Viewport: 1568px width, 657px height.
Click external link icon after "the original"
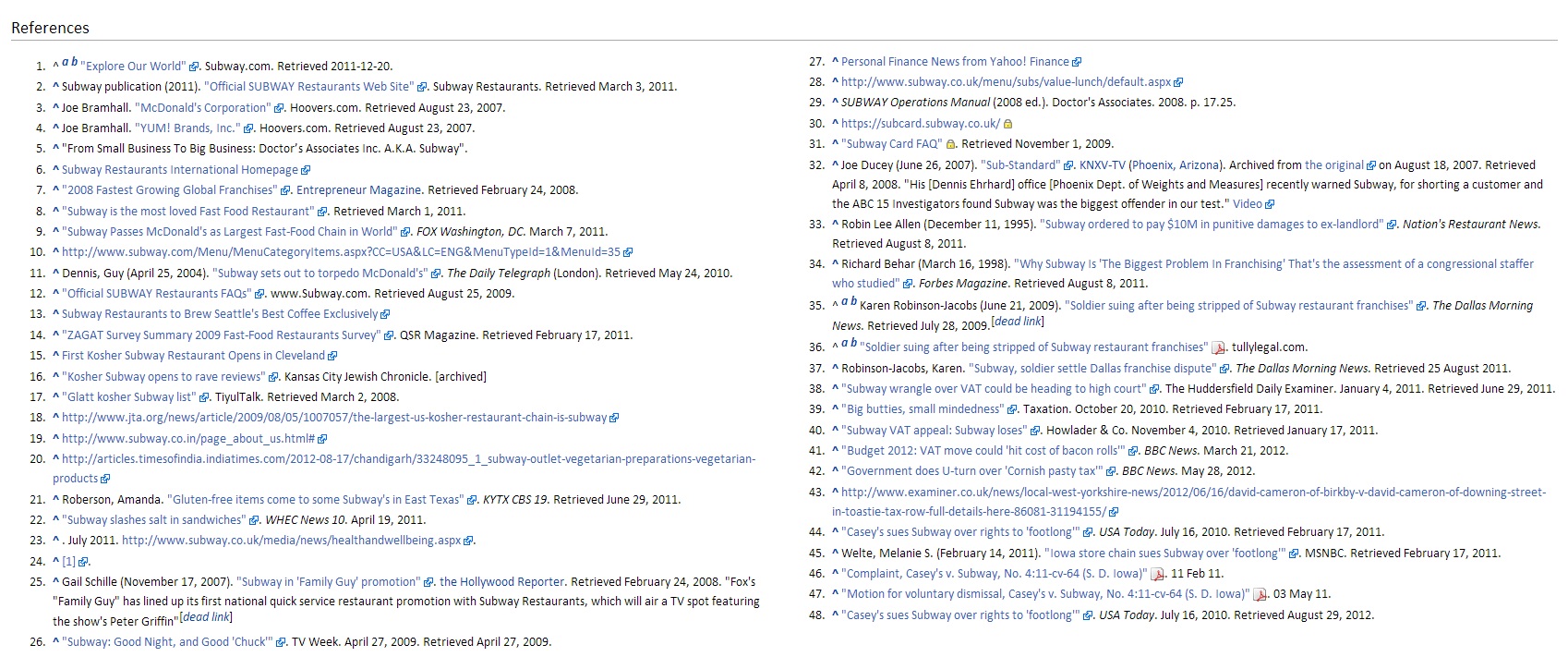[1370, 165]
